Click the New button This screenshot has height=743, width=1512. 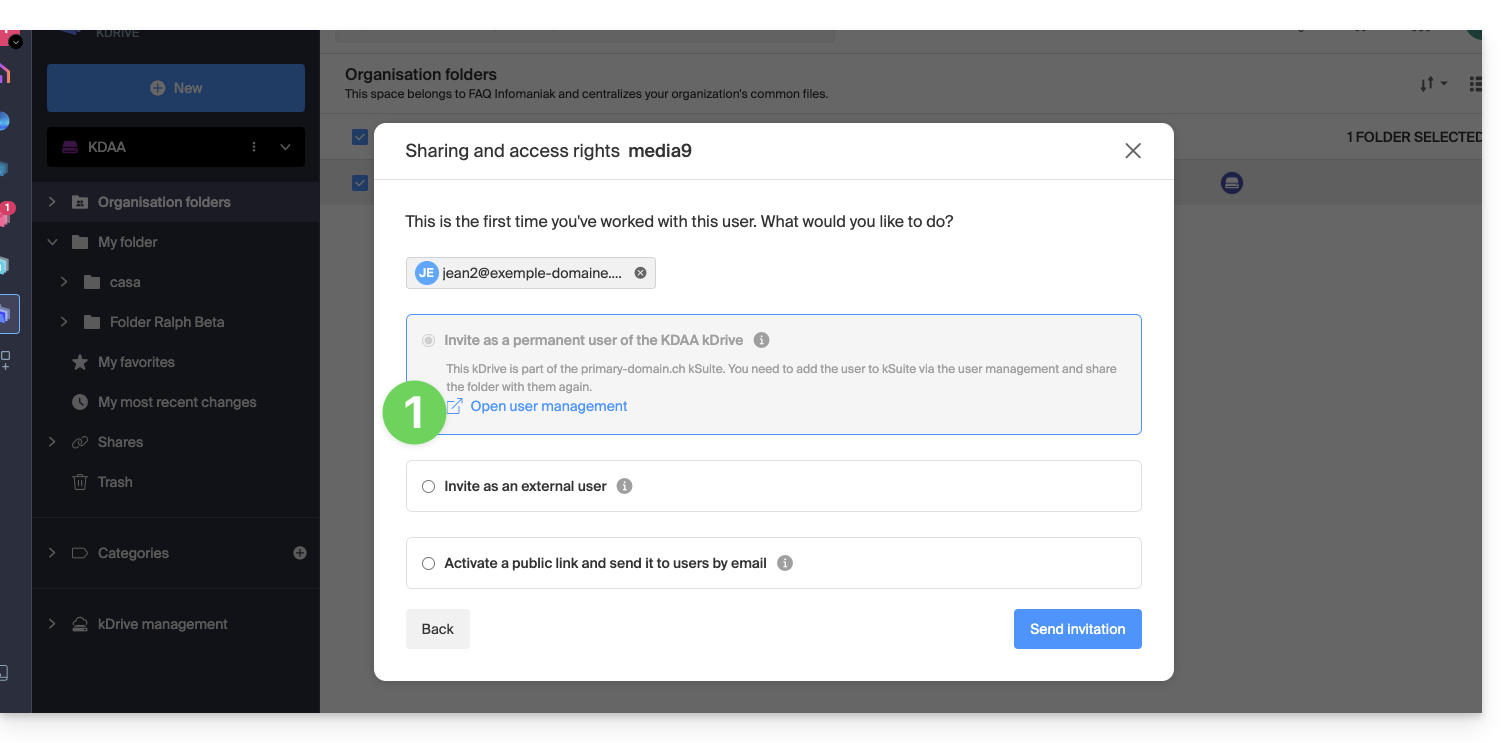click(x=176, y=88)
